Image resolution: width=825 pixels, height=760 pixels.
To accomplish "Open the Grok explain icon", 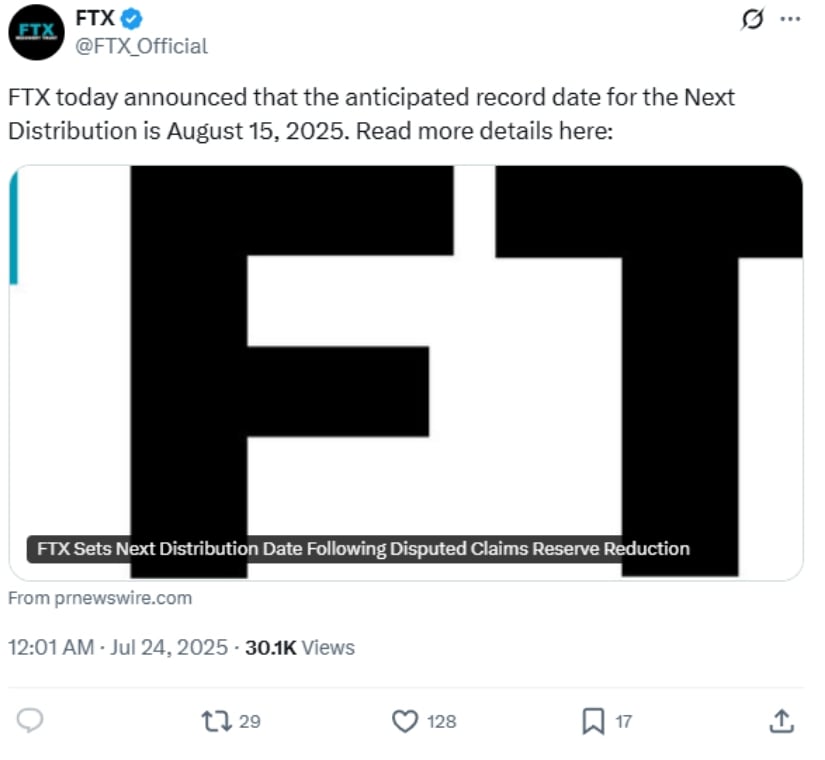I will pyautogui.click(x=752, y=19).
